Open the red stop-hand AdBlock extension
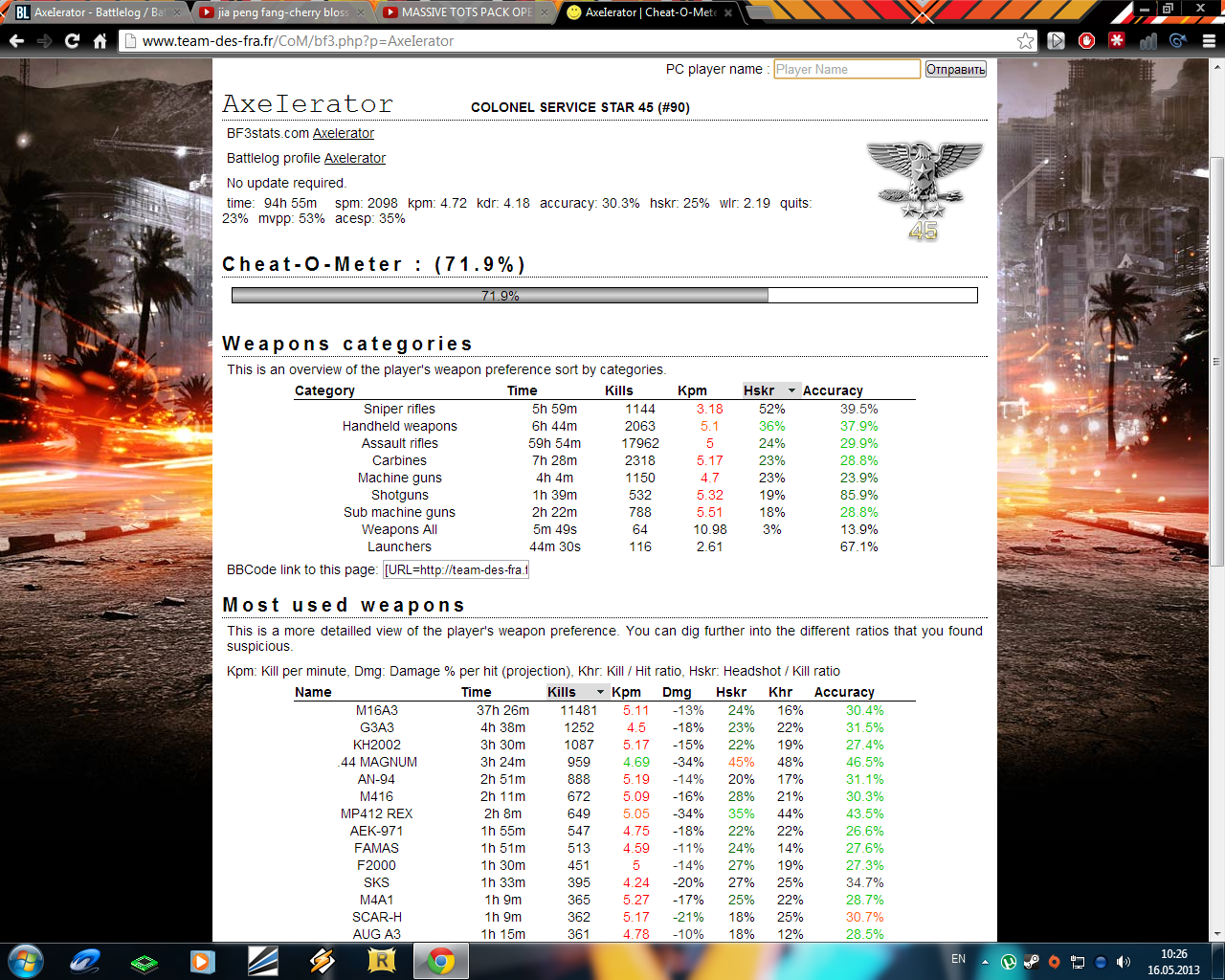 pyautogui.click(x=1086, y=41)
